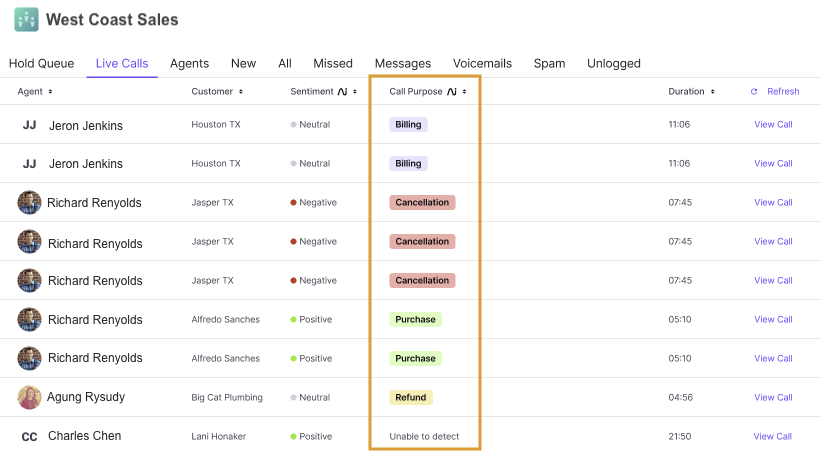Click Agung Rysudy's avatar photo
This screenshot has width=821, height=452.
pyautogui.click(x=29, y=398)
